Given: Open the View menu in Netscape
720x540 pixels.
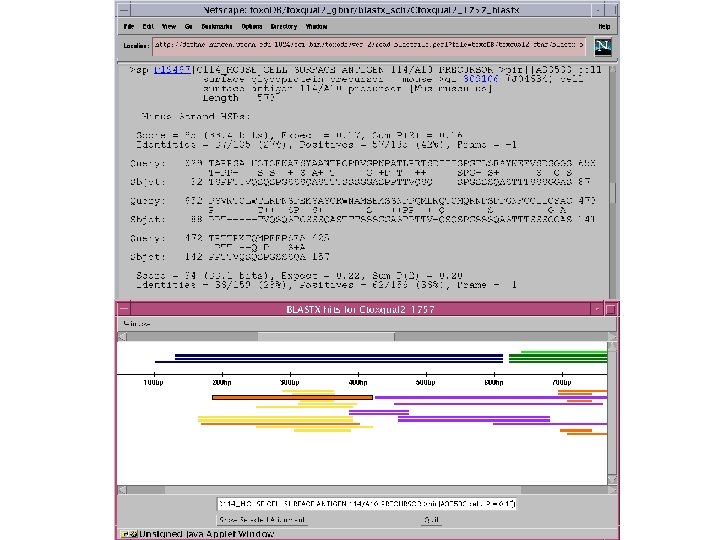Looking at the screenshot, I should point(169,27).
